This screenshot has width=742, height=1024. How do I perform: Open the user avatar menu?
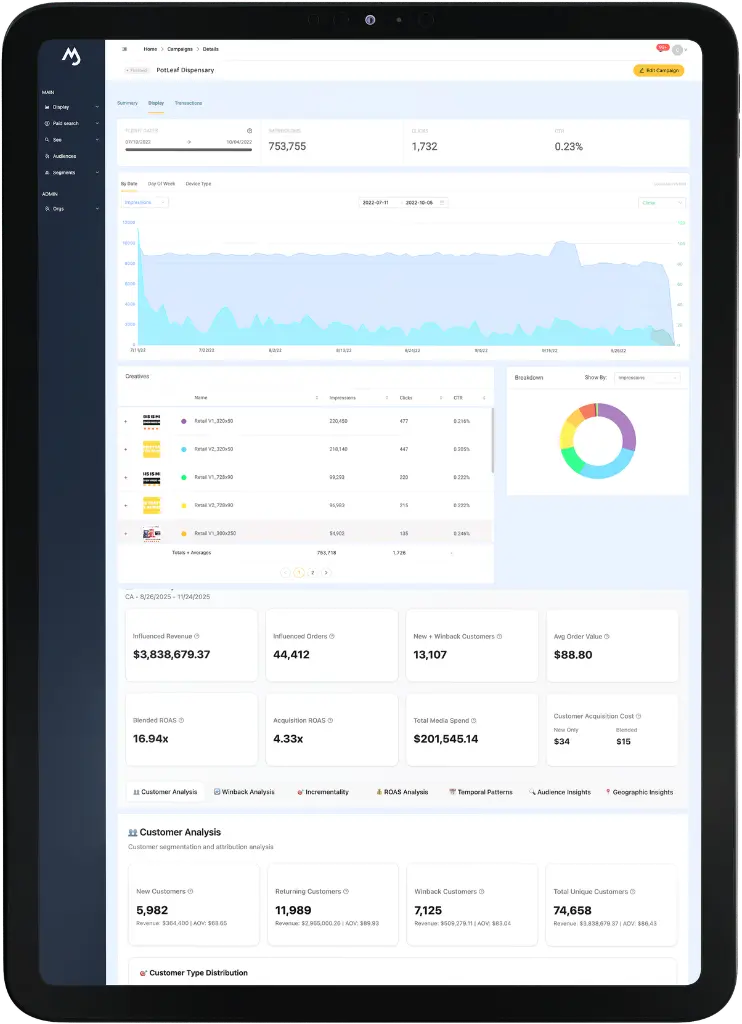pyautogui.click(x=678, y=50)
